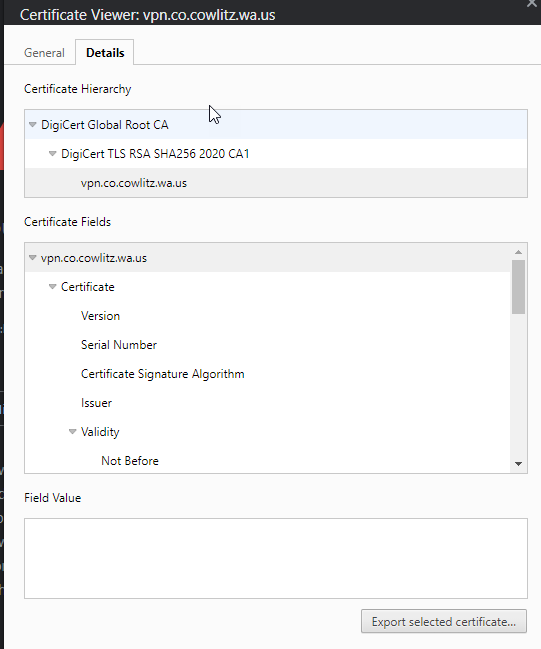Select the Issuer field
541x649 pixels.
(x=268, y=403)
